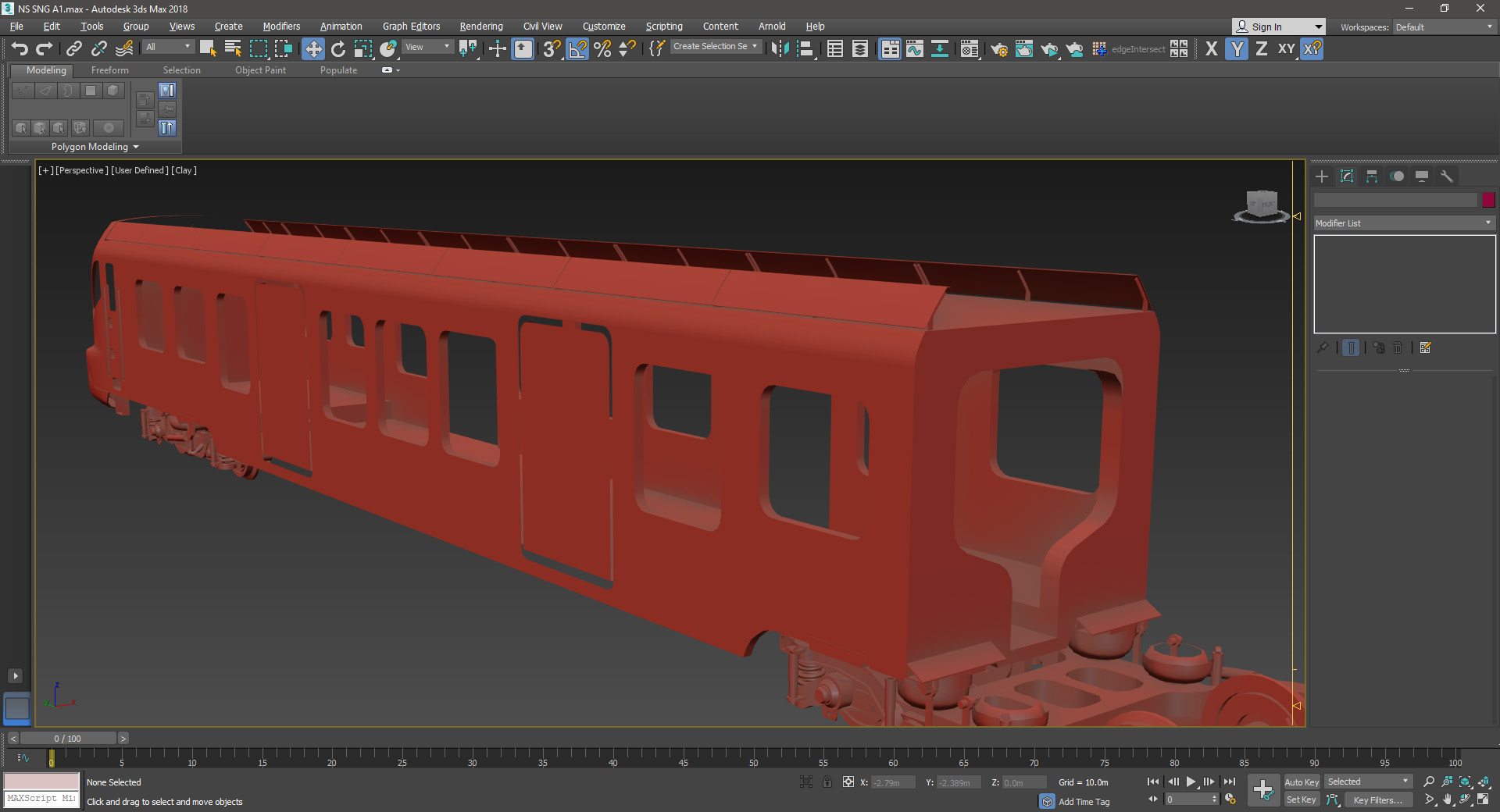This screenshot has width=1500, height=812.
Task: Switch to the Freeform ribbon tab
Action: pyautogui.click(x=109, y=70)
